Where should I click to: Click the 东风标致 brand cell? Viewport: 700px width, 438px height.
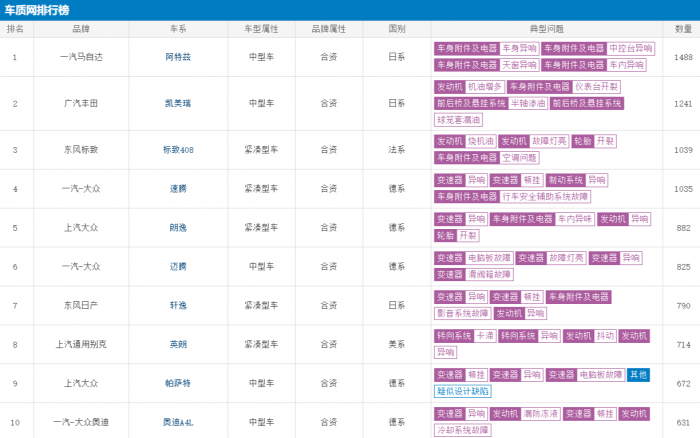pyautogui.click(x=81, y=150)
